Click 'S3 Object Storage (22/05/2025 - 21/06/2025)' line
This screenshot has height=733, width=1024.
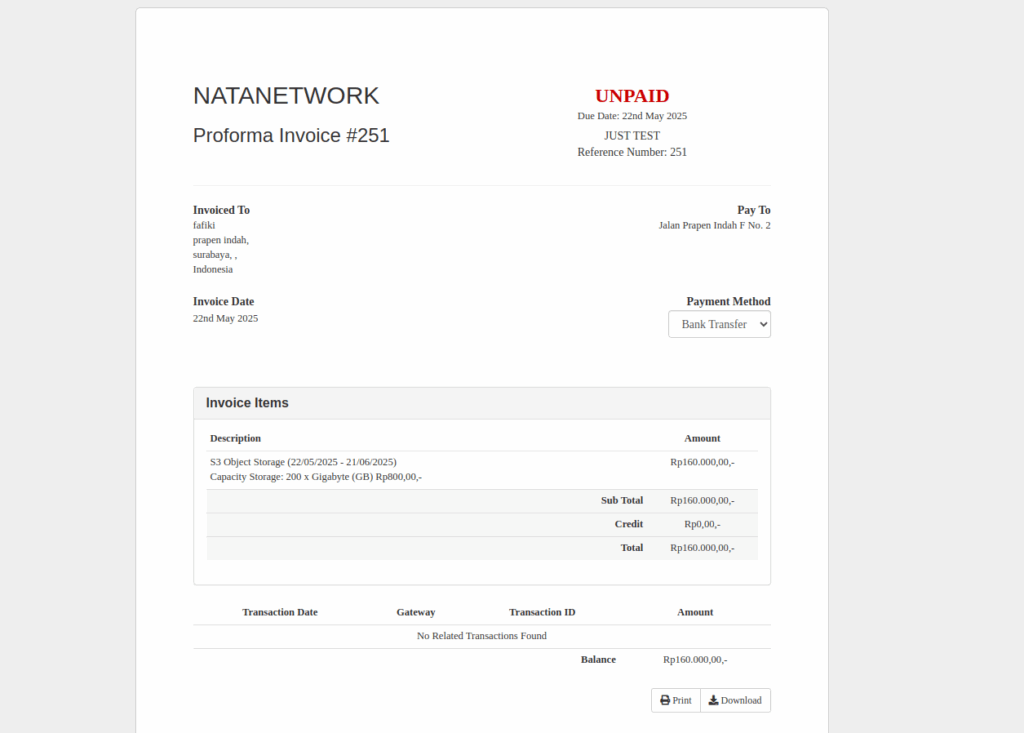tap(303, 462)
